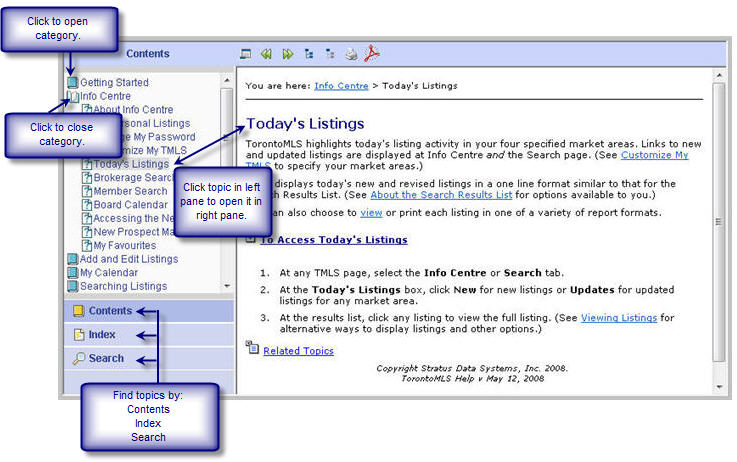Open the Brokerage Search topic
This screenshot has width=737, height=462.
[x=133, y=178]
